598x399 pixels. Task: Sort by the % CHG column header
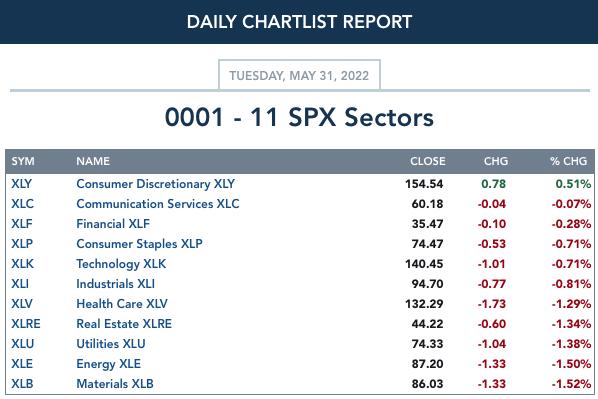pos(568,161)
